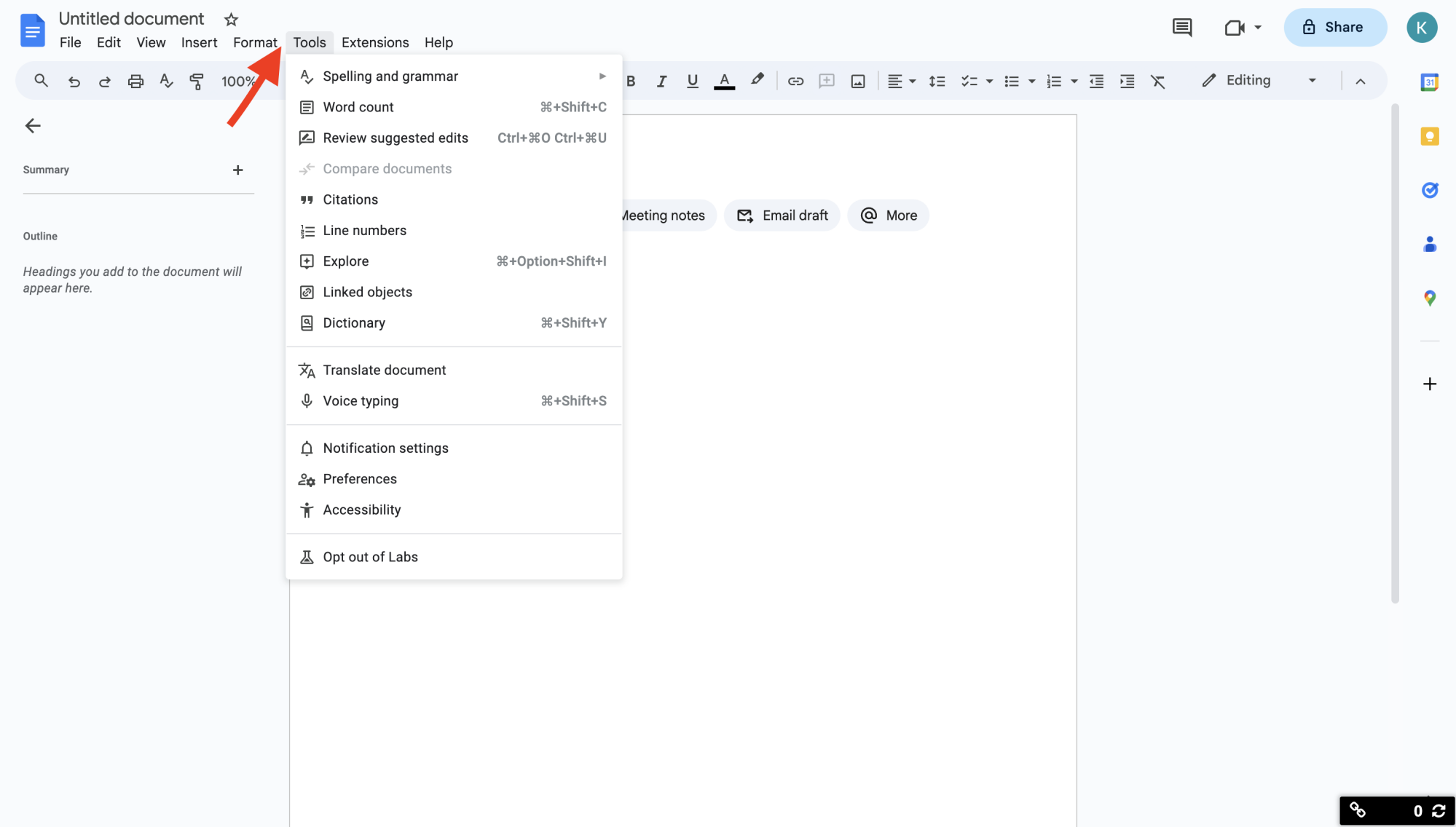Click the bold formatting icon
1456x827 pixels.
point(632,80)
